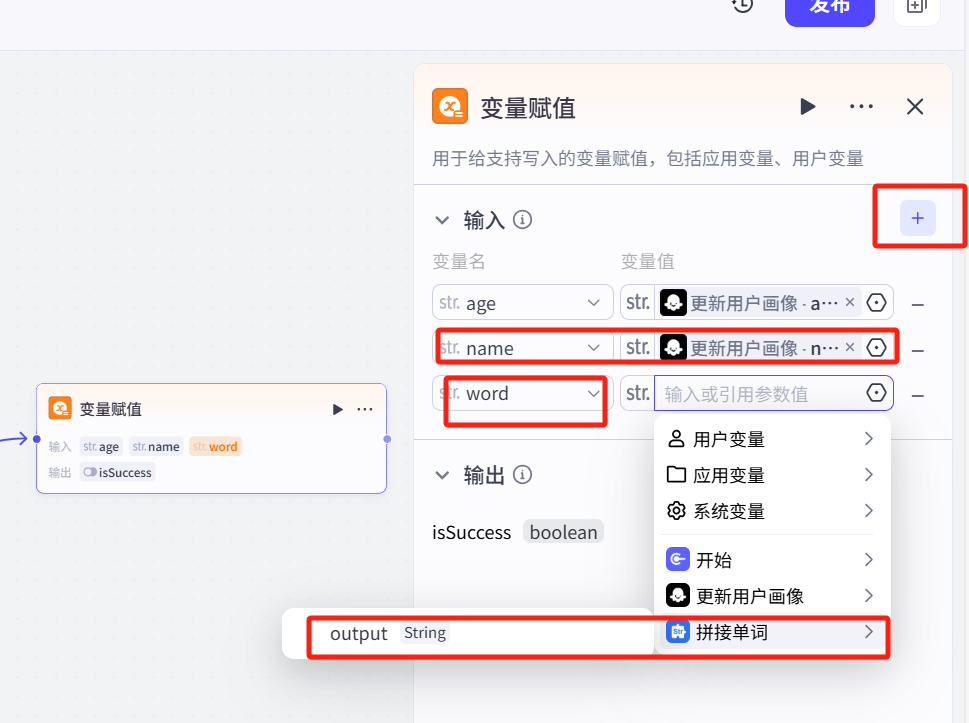Show info tooltip next to 输入

click(x=522, y=219)
